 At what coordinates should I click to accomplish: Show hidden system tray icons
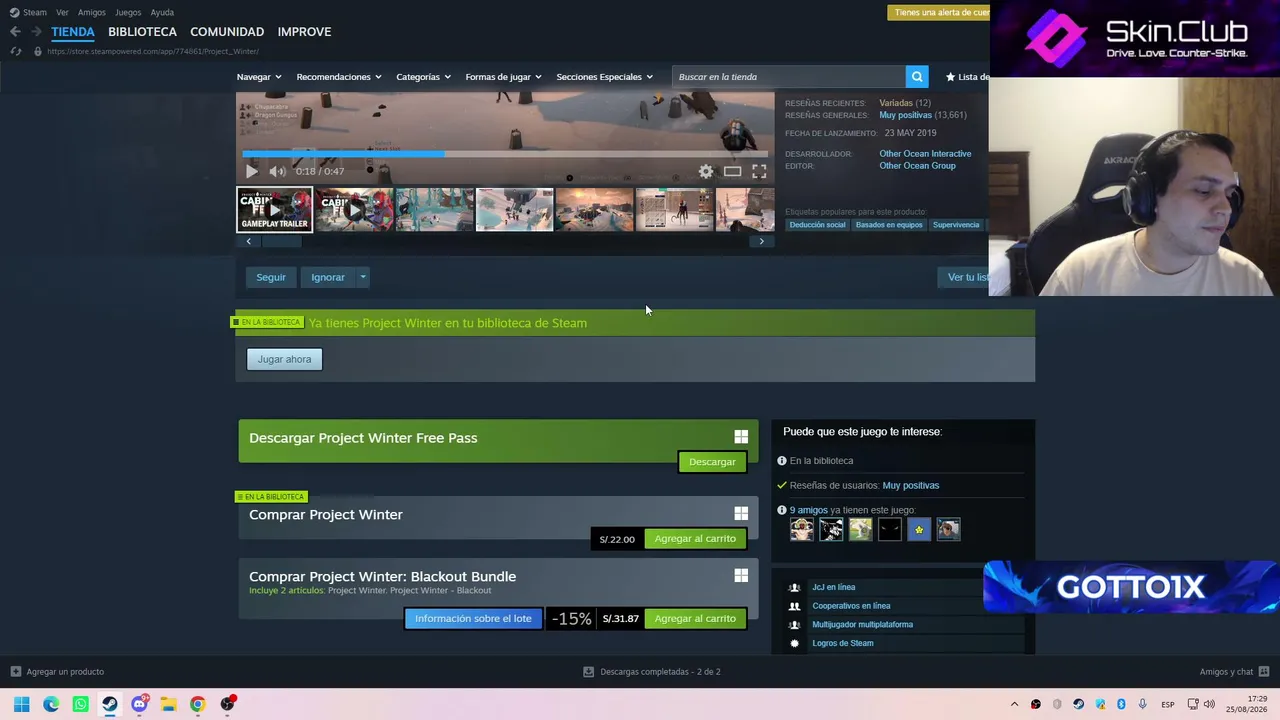(x=1014, y=704)
